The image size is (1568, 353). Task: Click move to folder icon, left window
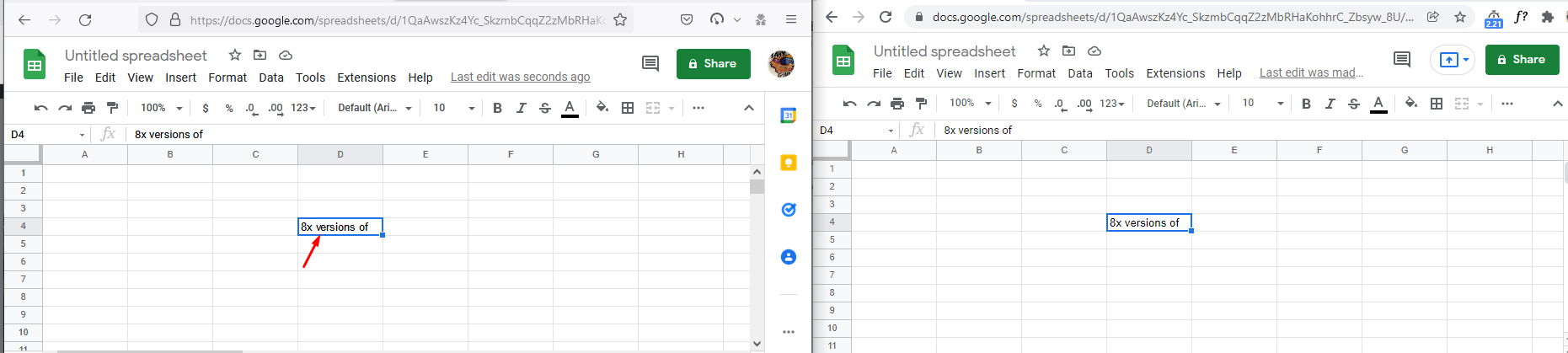click(x=260, y=55)
